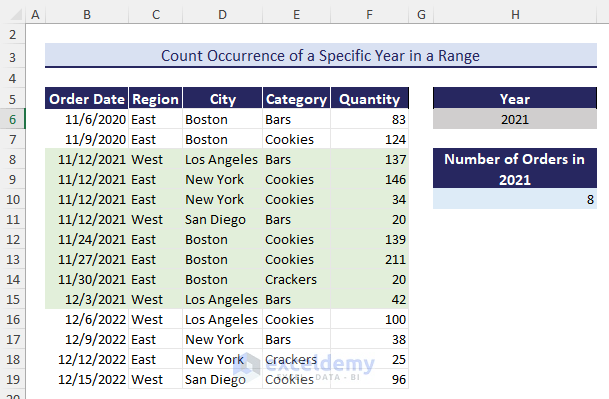Select row 19 header
Screen dimensions: 609x399
(12, 379)
